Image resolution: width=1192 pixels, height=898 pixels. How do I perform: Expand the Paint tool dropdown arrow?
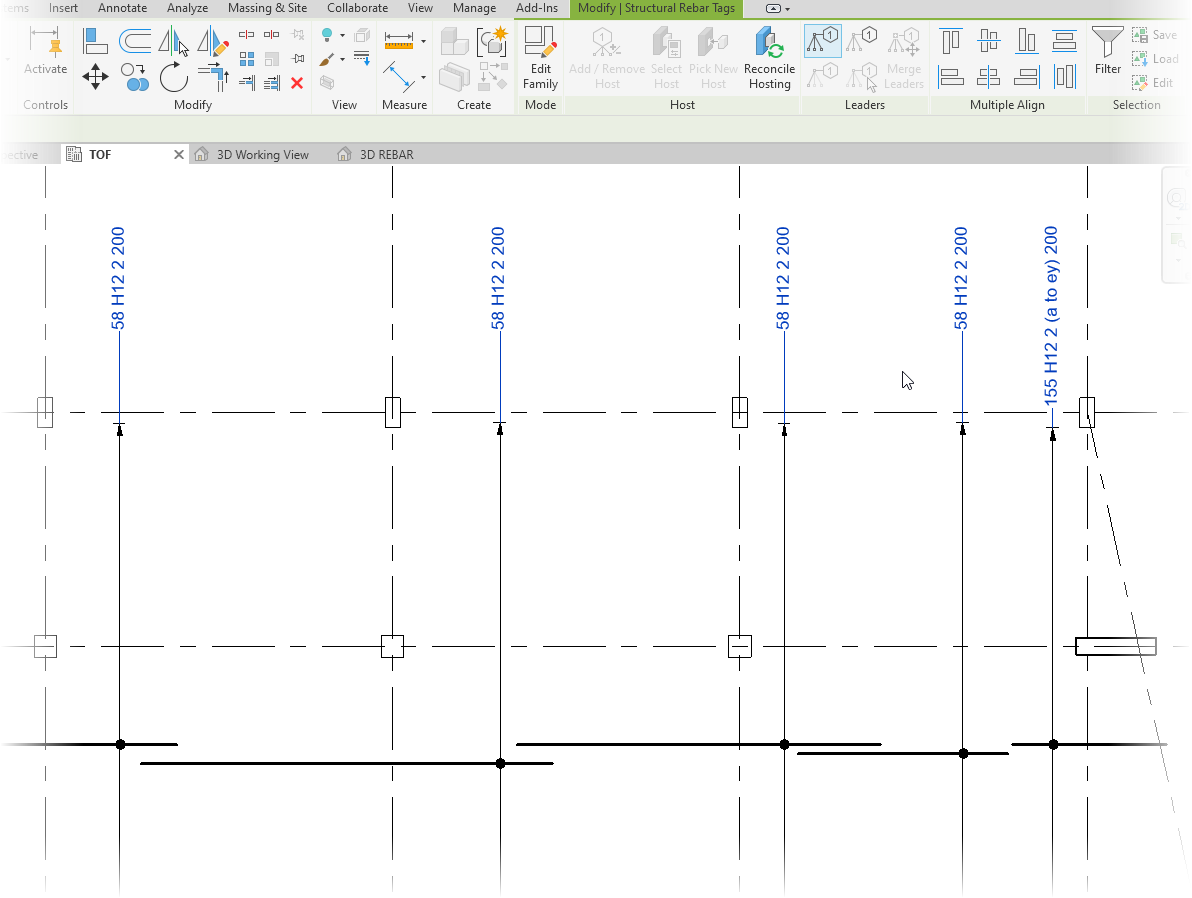pos(342,60)
